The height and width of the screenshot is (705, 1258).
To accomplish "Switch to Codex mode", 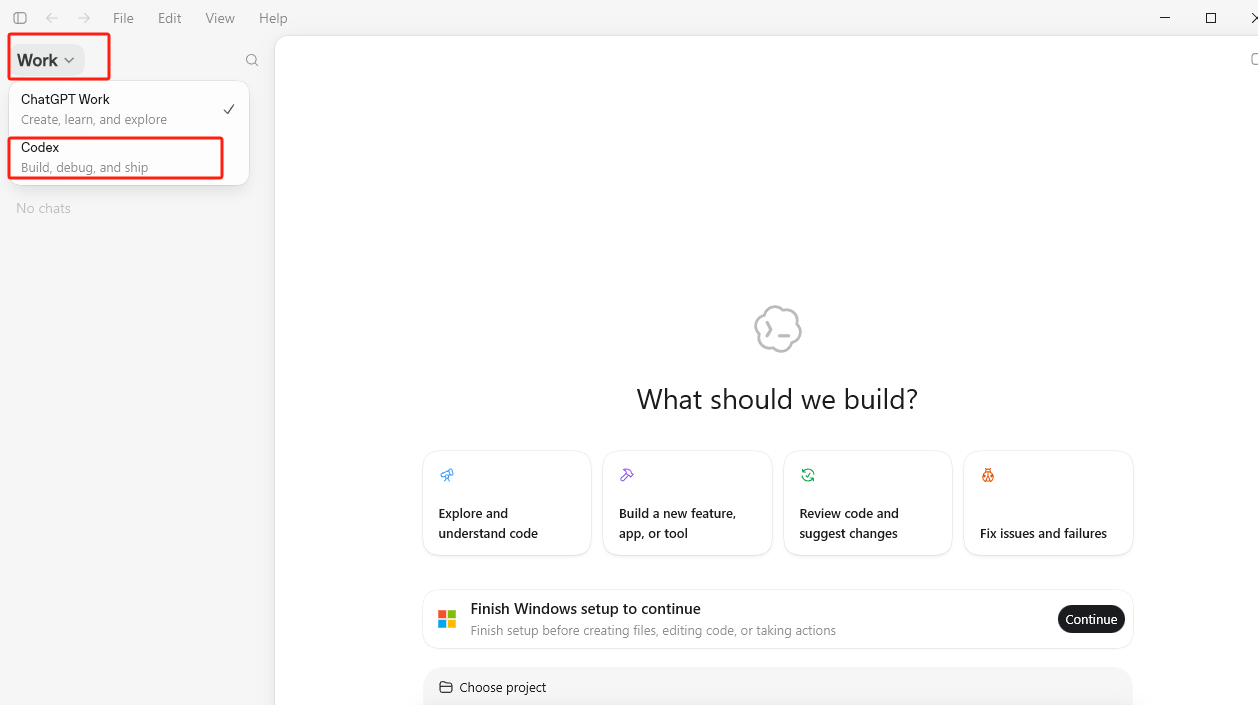I will (x=129, y=157).
